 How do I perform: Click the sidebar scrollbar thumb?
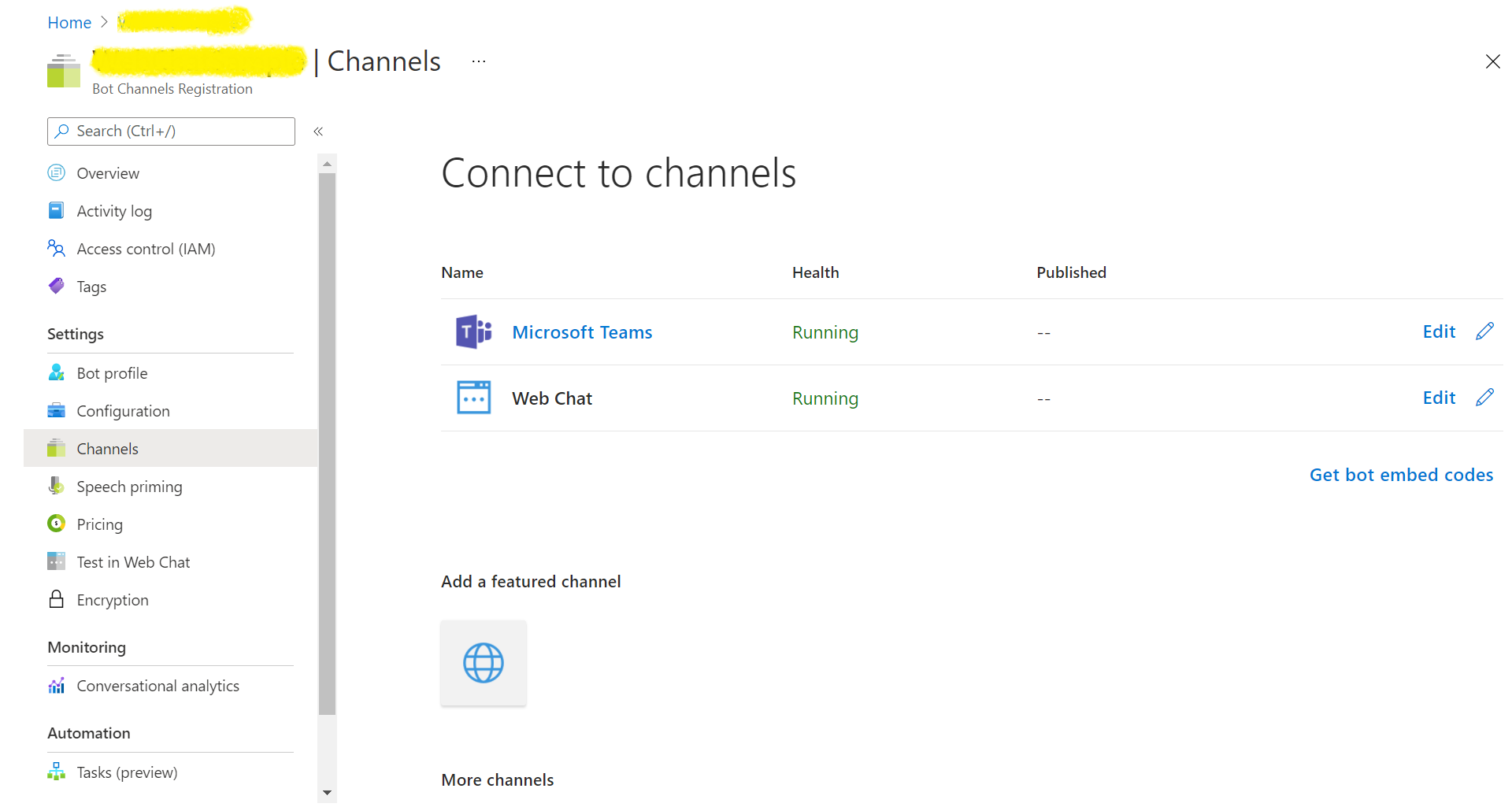pyautogui.click(x=327, y=444)
